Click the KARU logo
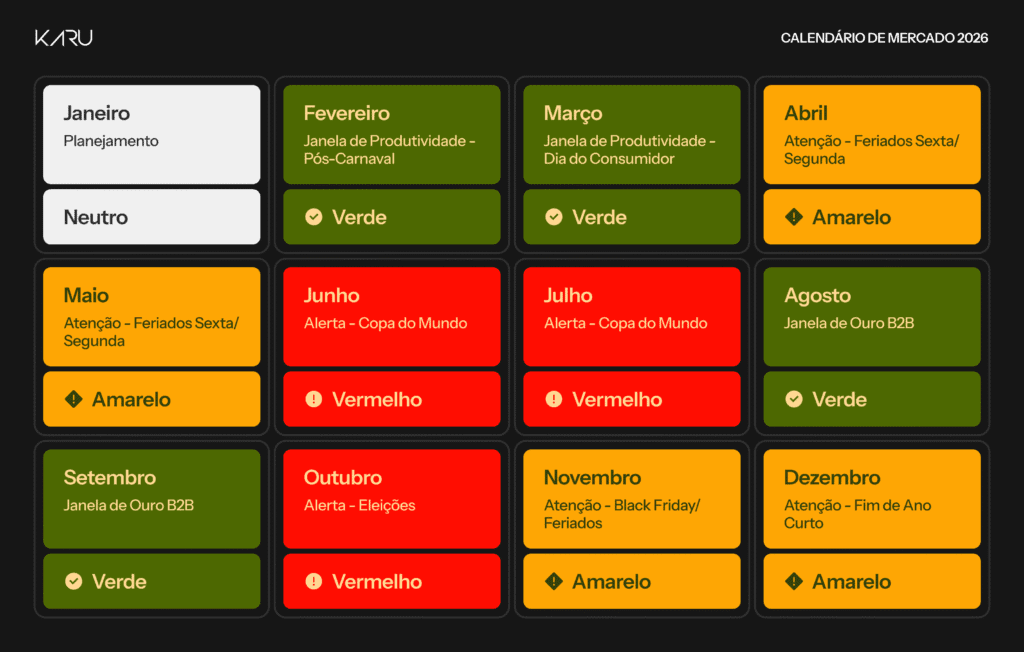Image resolution: width=1024 pixels, height=652 pixels. 64,38
